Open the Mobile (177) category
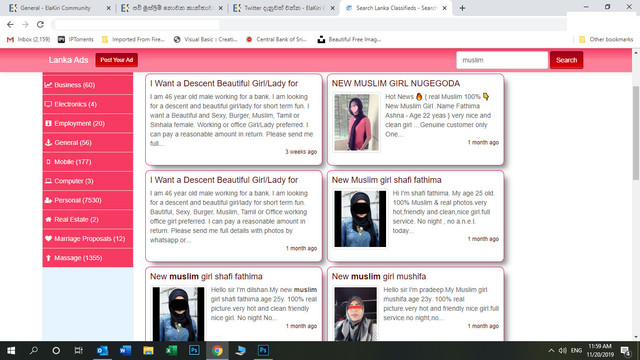 click(x=88, y=162)
